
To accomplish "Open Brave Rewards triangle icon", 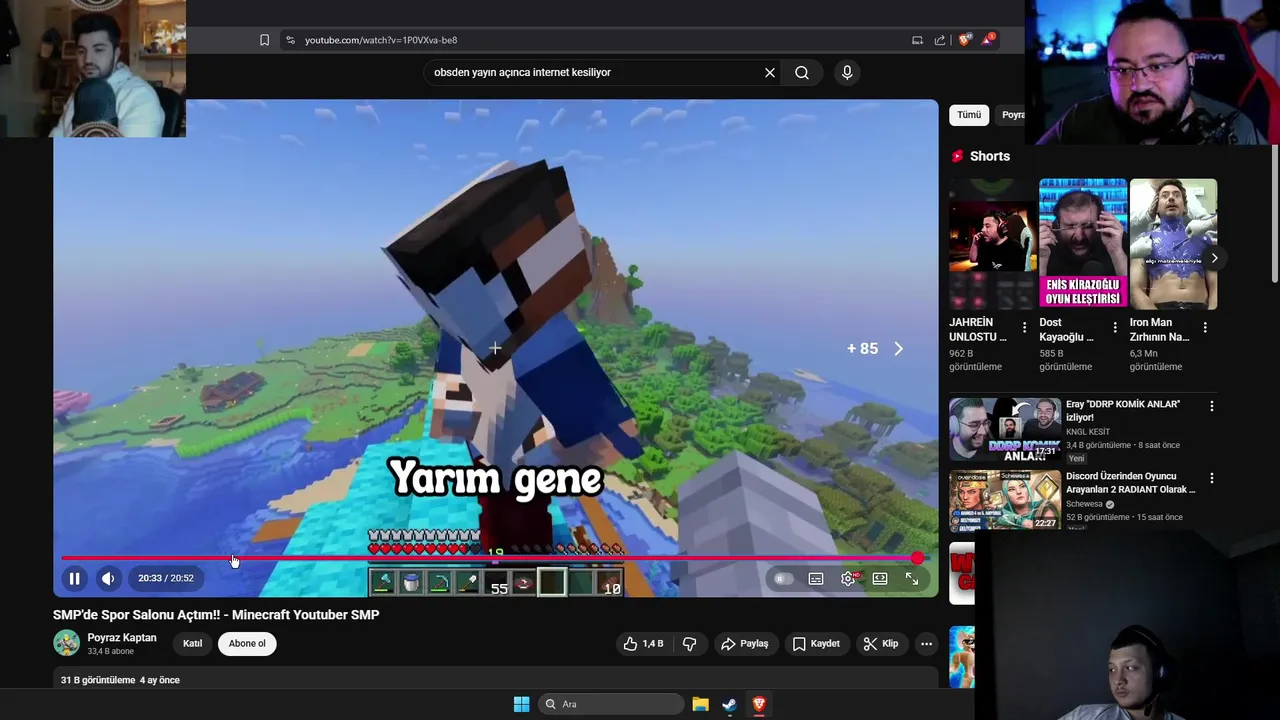I will (x=988, y=40).
